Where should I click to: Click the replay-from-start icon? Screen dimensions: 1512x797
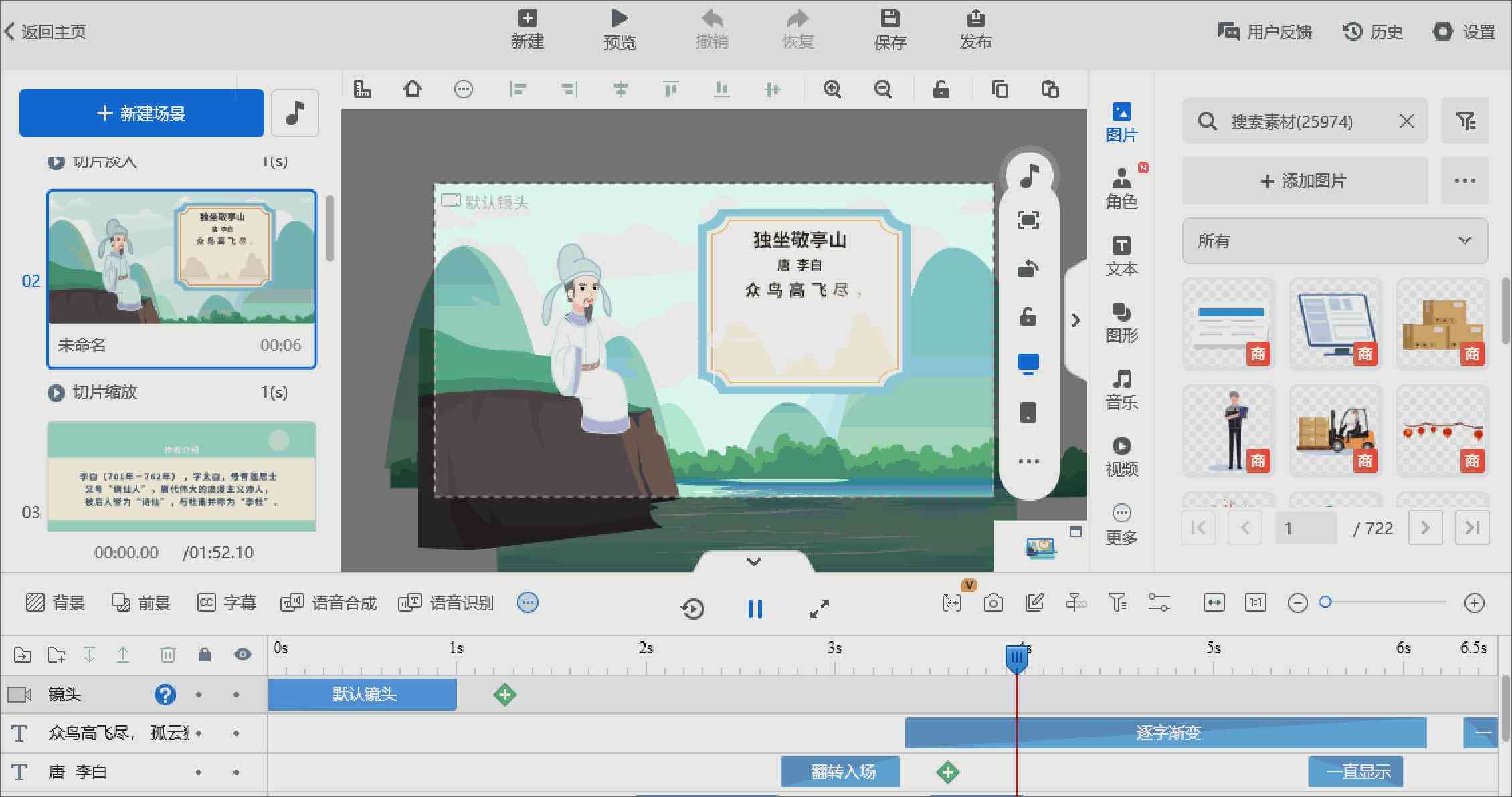[x=692, y=608]
